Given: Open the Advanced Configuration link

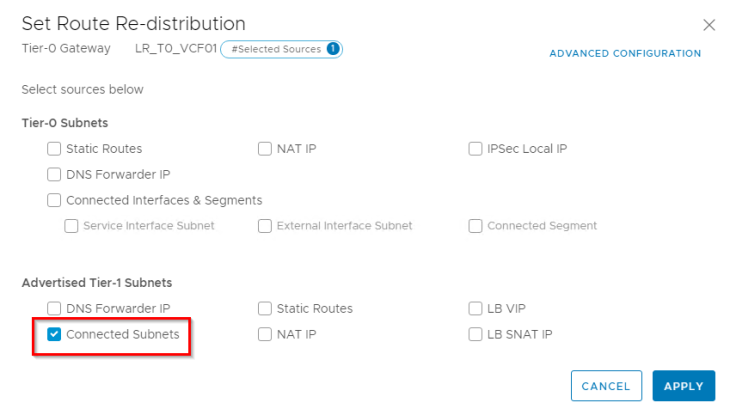Looking at the screenshot, I should (x=625, y=53).
